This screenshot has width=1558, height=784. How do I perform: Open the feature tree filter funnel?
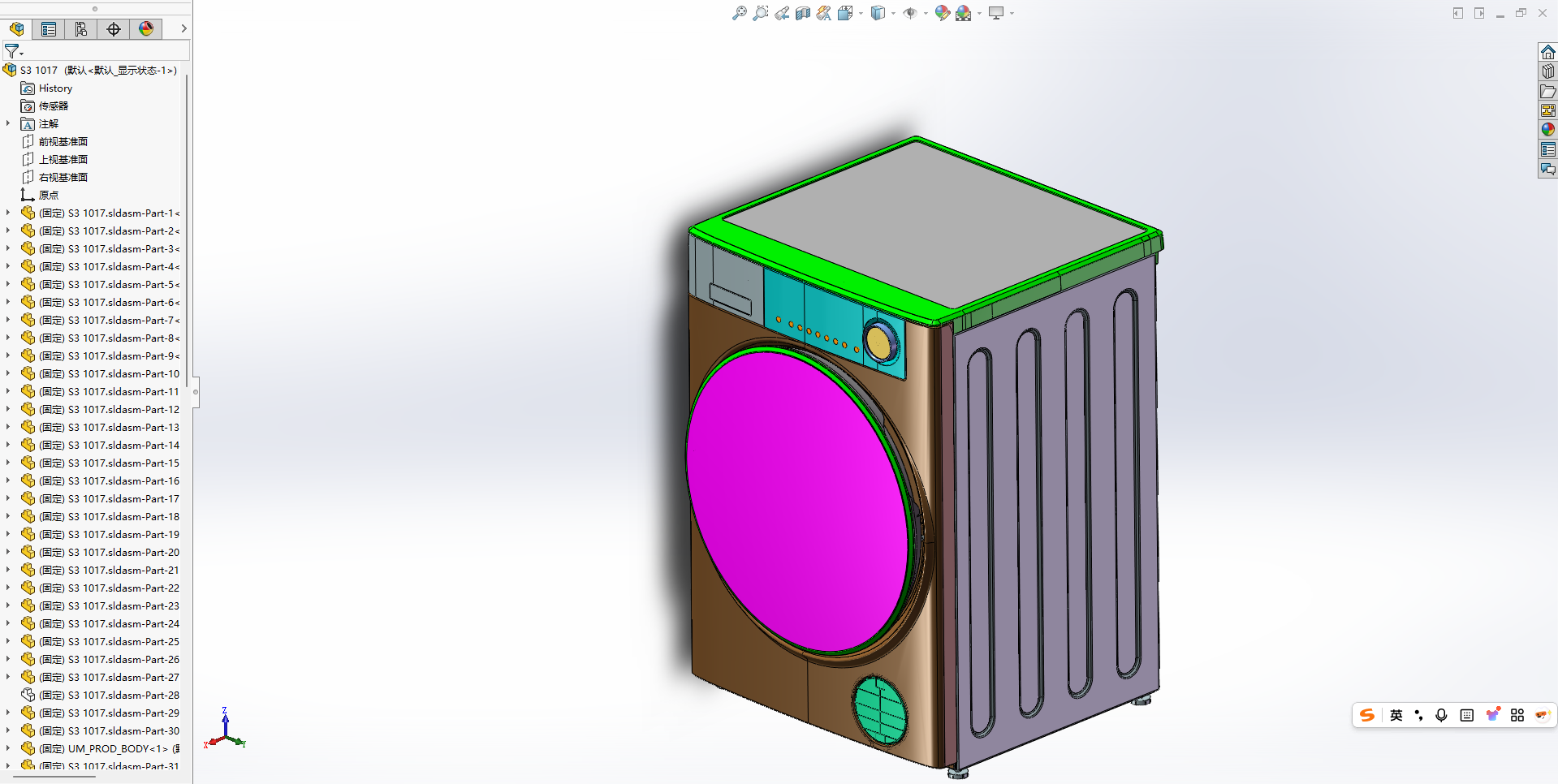[13, 51]
